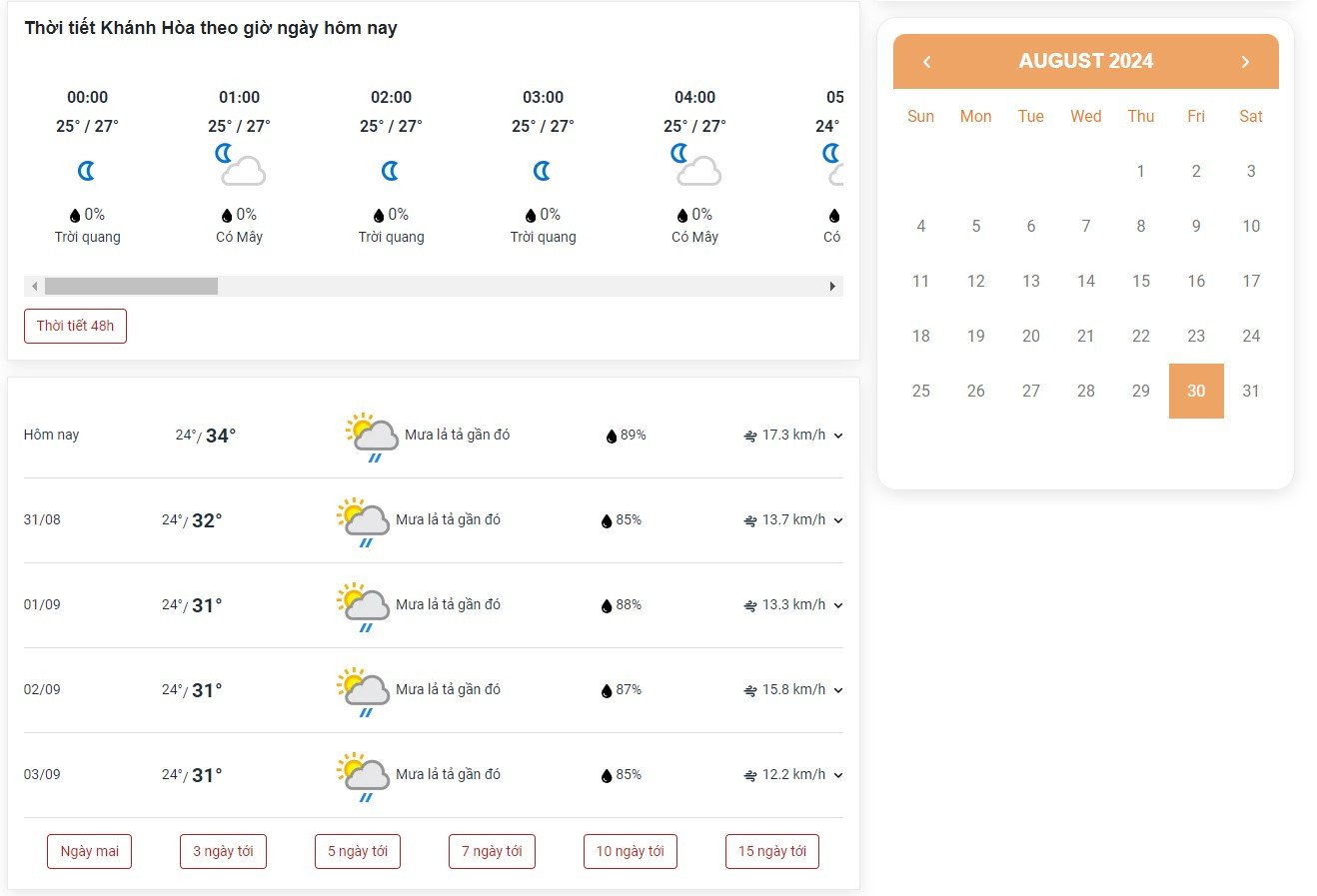The width and height of the screenshot is (1317, 896).
Task: Click the rain weather icon for 03/09
Action: (x=363, y=776)
